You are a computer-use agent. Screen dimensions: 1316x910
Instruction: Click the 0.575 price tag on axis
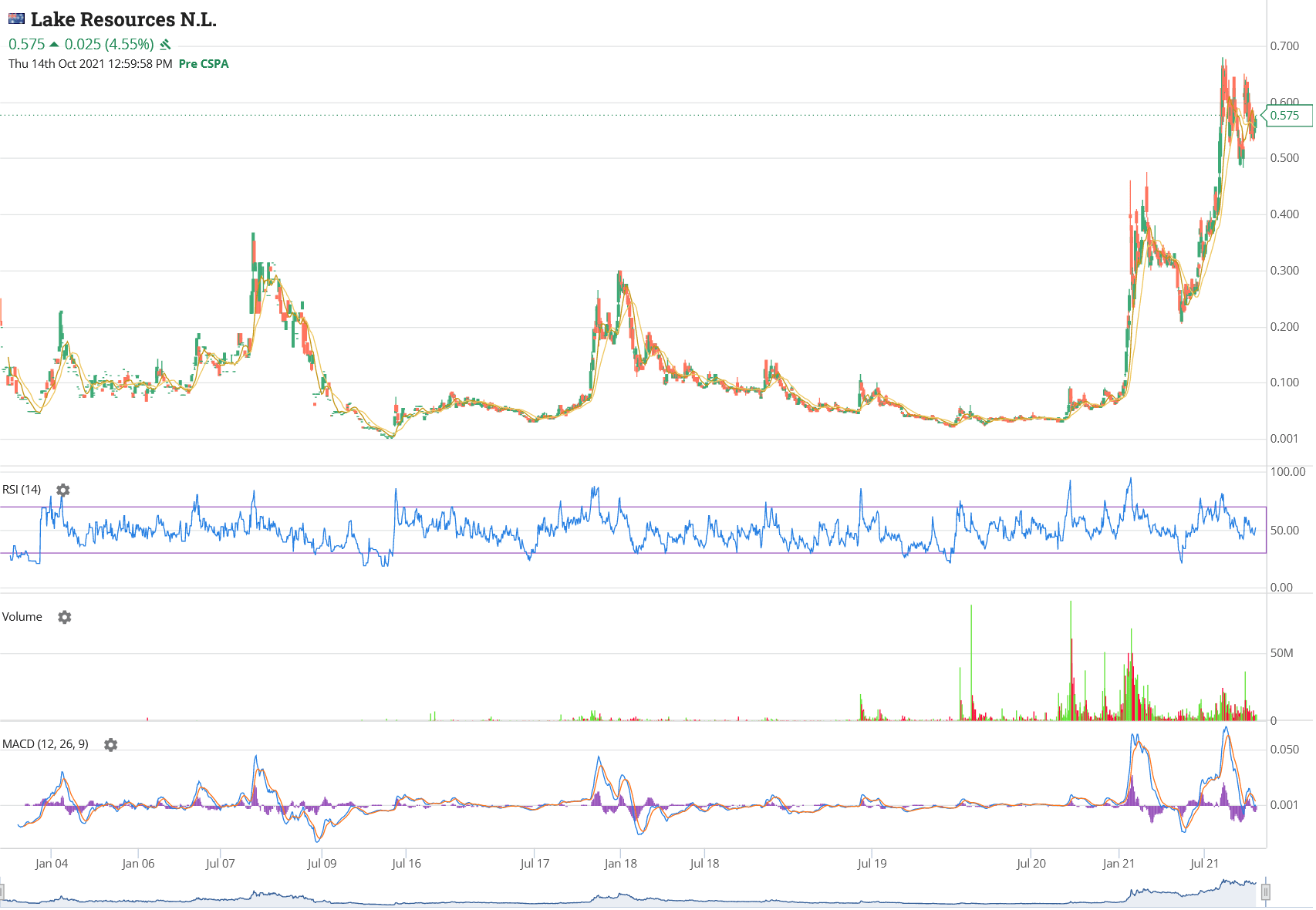(1287, 116)
